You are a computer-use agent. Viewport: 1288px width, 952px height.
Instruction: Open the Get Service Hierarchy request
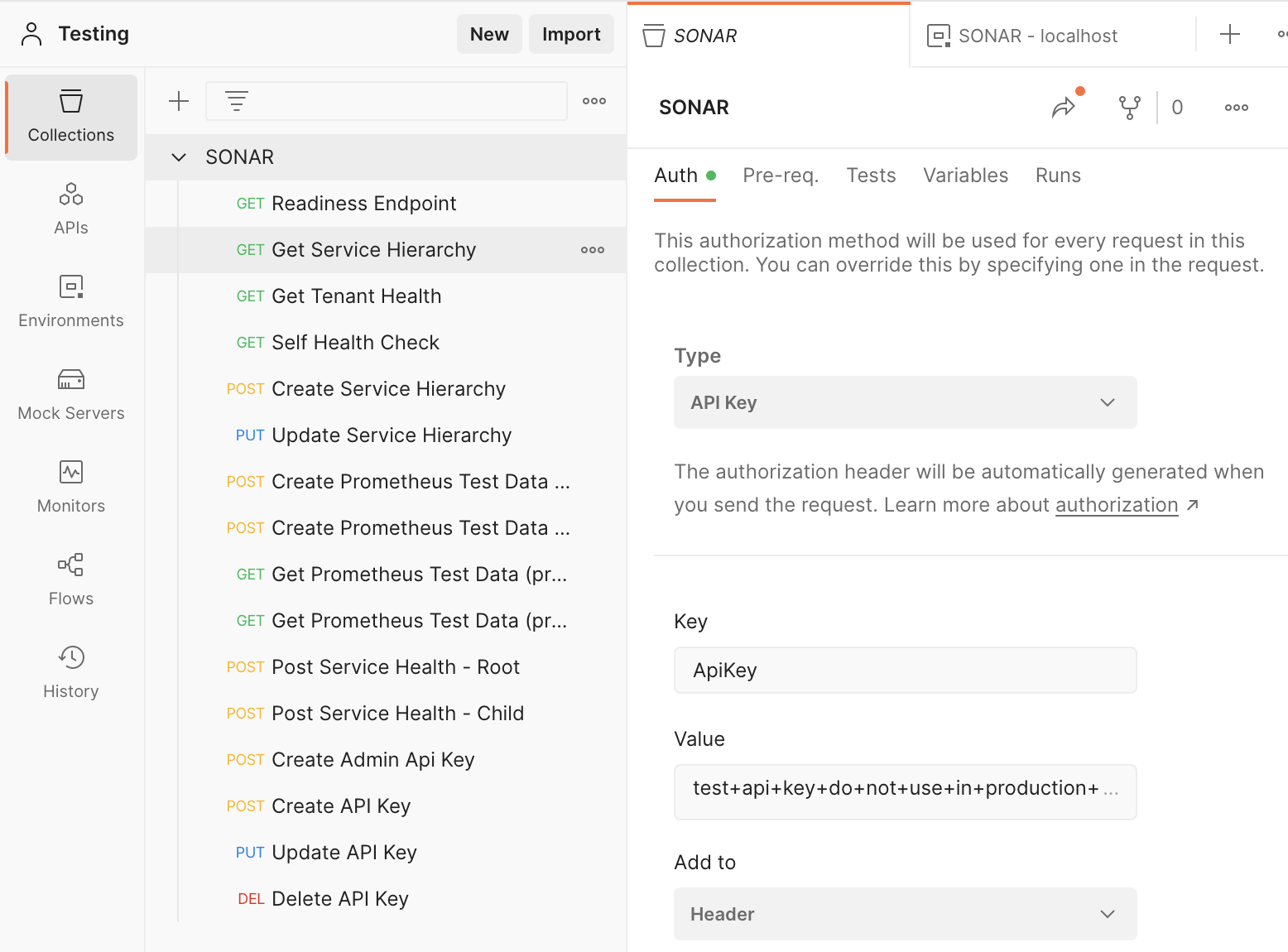[386, 250]
